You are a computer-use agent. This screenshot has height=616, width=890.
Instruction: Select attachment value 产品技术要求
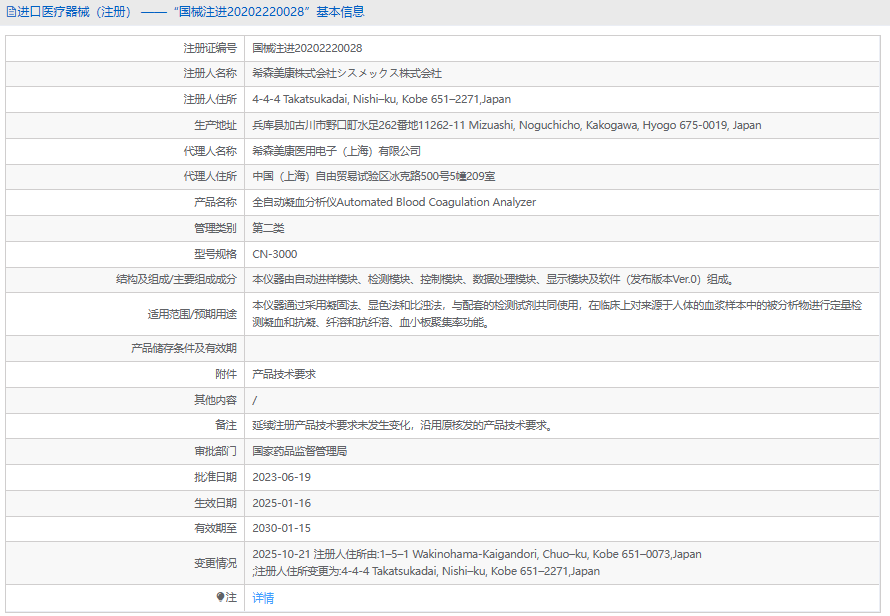point(284,374)
